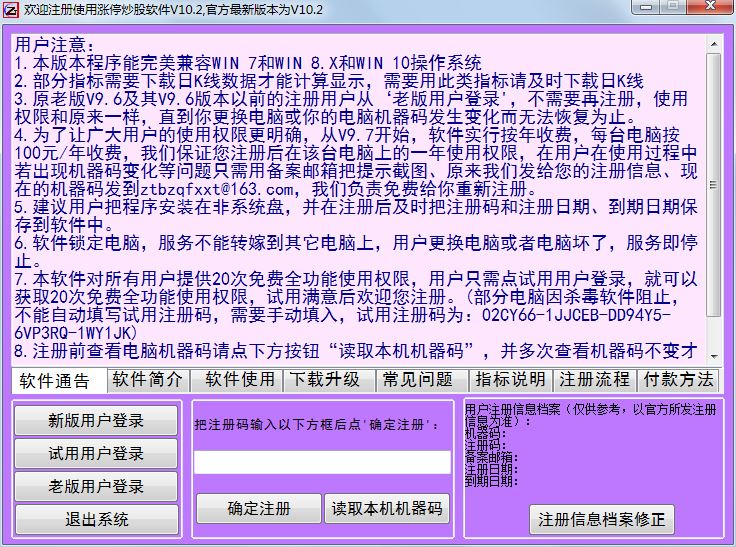Click the notice vertical scrollbar thumb
This screenshot has height=547, width=736.
click(714, 185)
